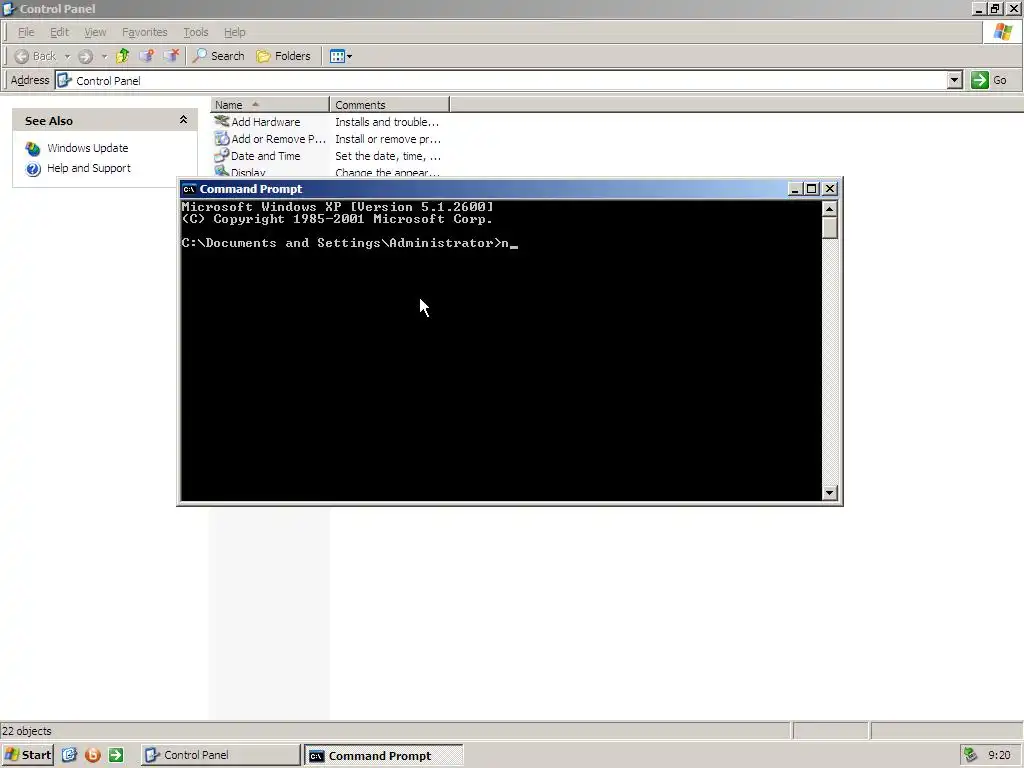
Task: Open the Back history dropdown arrow
Action: coord(67,56)
